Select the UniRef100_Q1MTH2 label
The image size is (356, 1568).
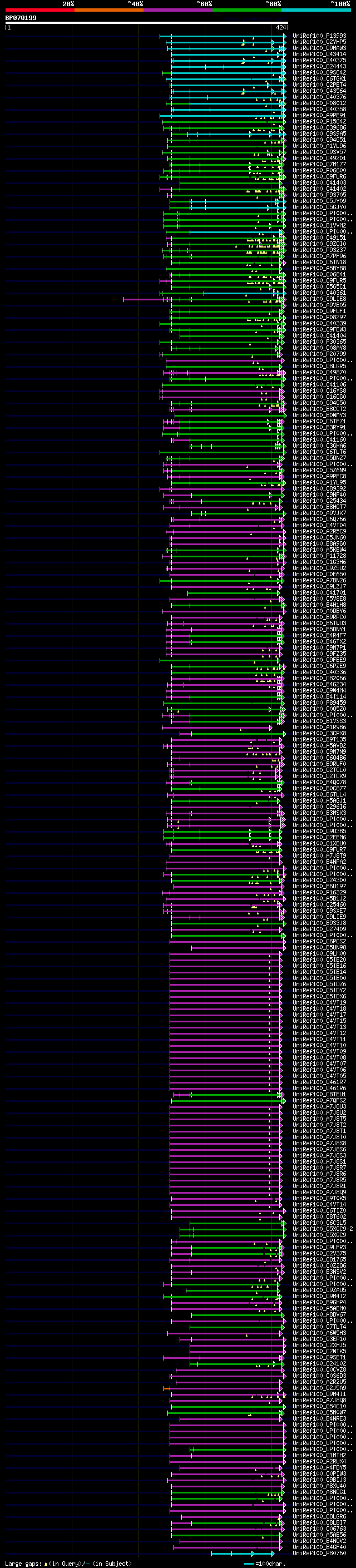click(x=319, y=1456)
